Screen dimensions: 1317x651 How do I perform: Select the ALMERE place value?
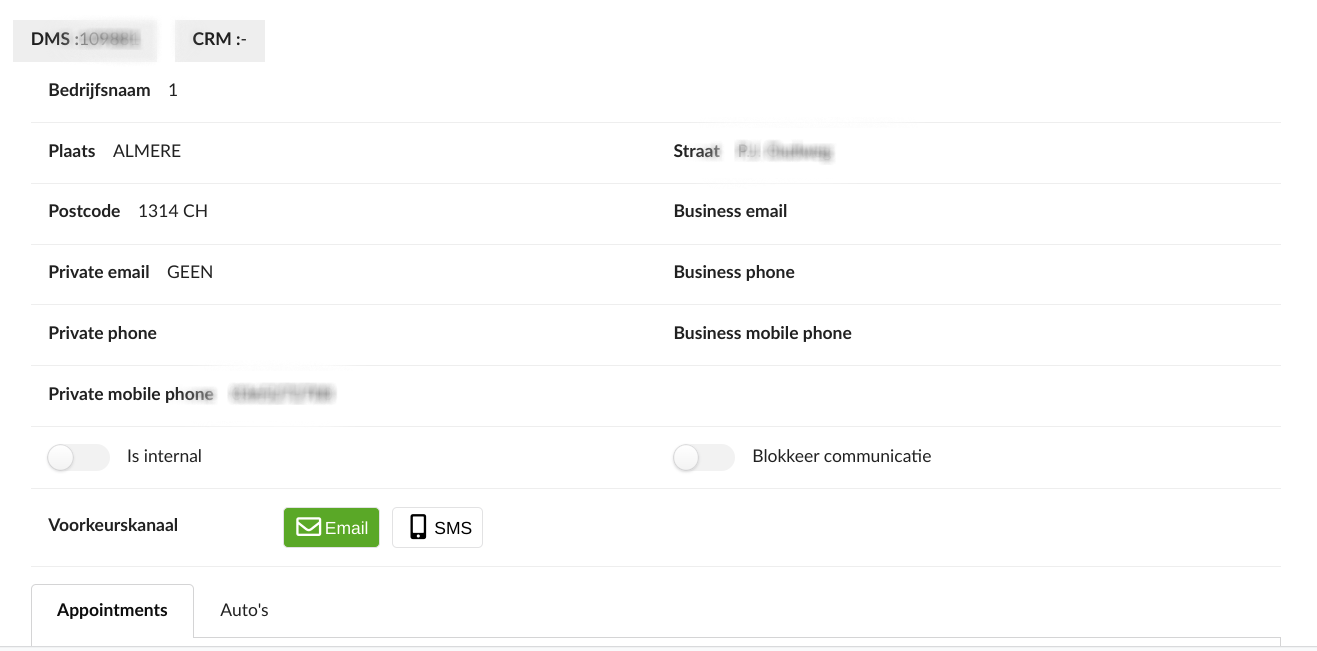(x=147, y=151)
